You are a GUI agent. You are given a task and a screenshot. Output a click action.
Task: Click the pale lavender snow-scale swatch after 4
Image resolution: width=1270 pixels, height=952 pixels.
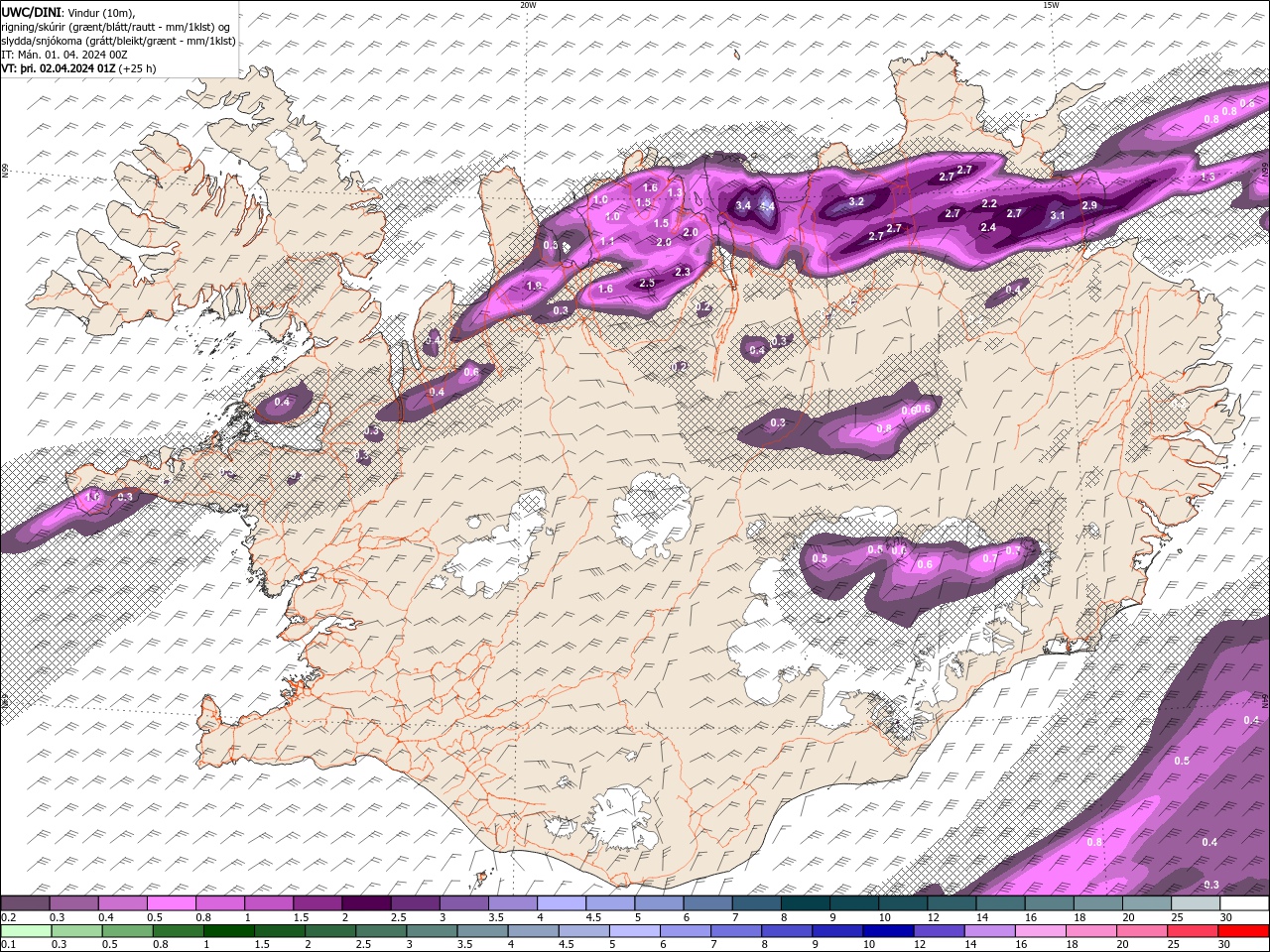point(562,903)
